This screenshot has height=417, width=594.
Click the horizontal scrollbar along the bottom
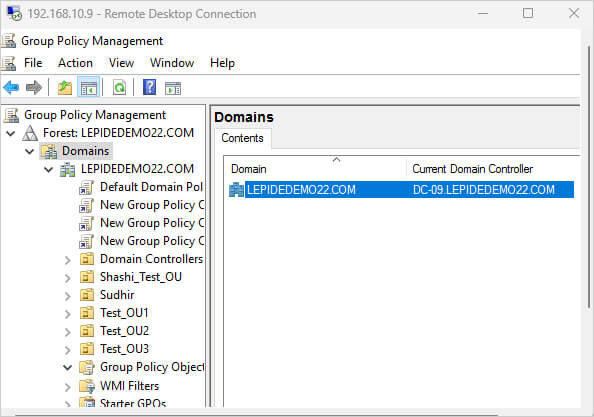256,415
